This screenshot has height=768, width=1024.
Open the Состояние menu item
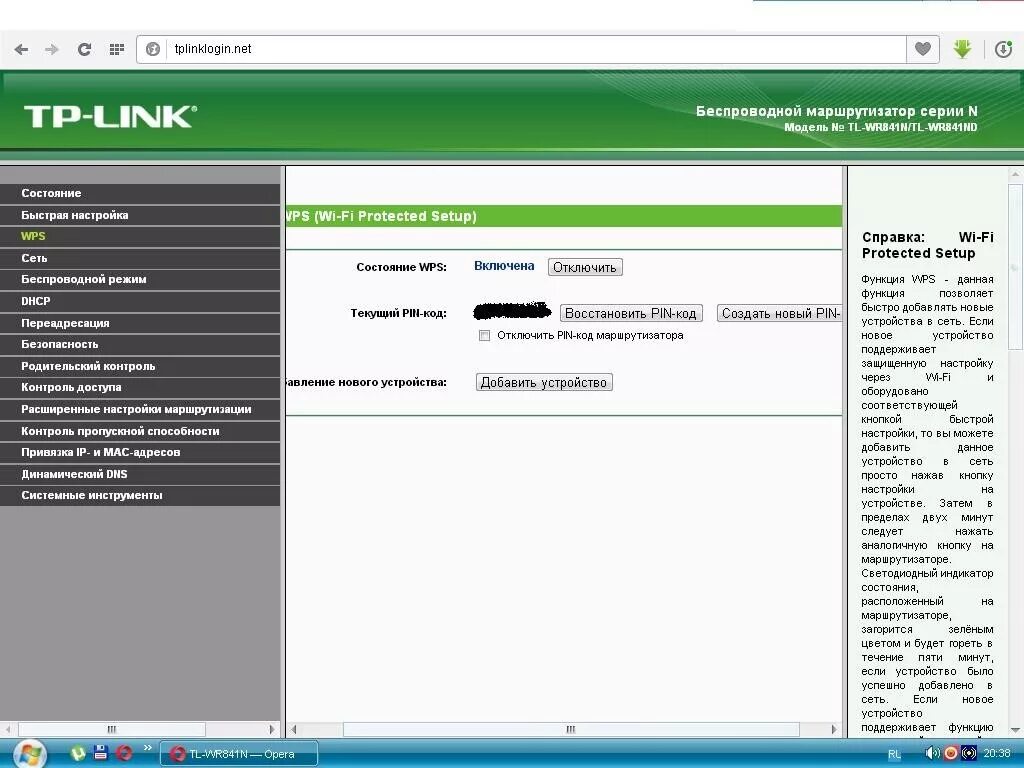140,193
